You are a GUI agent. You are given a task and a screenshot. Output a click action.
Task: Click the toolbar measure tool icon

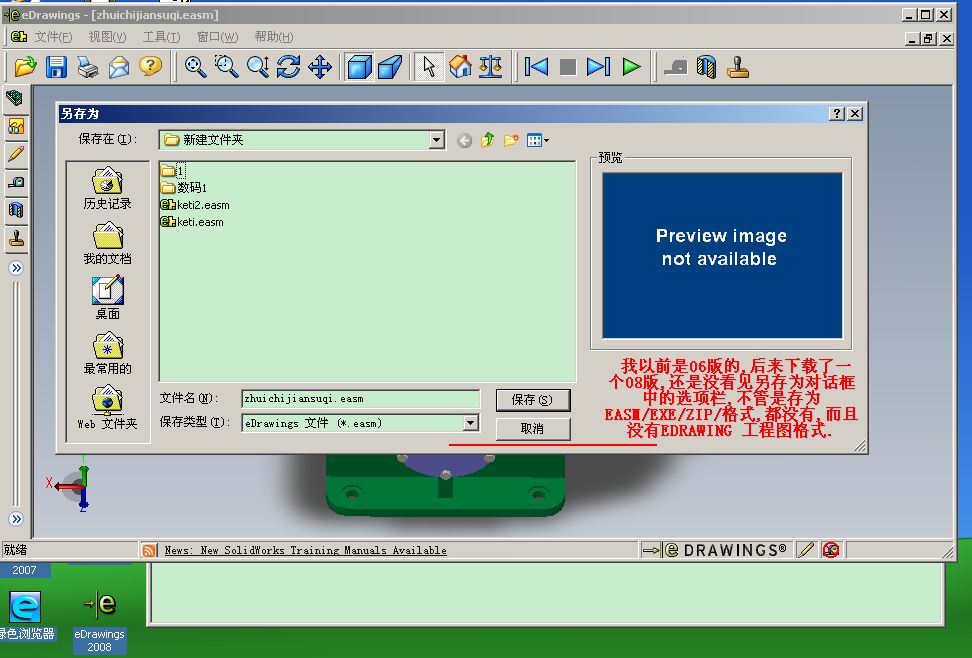coord(676,67)
